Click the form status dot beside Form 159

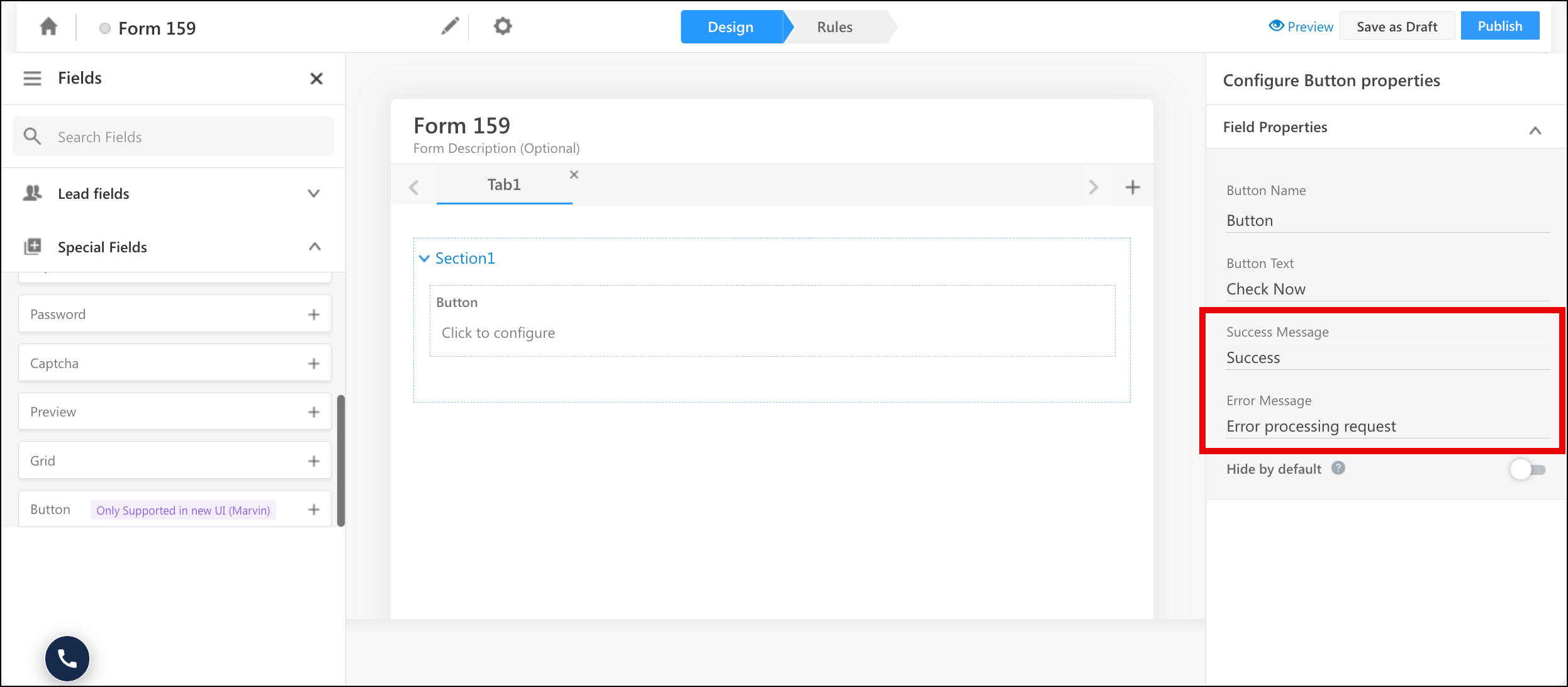[x=105, y=28]
